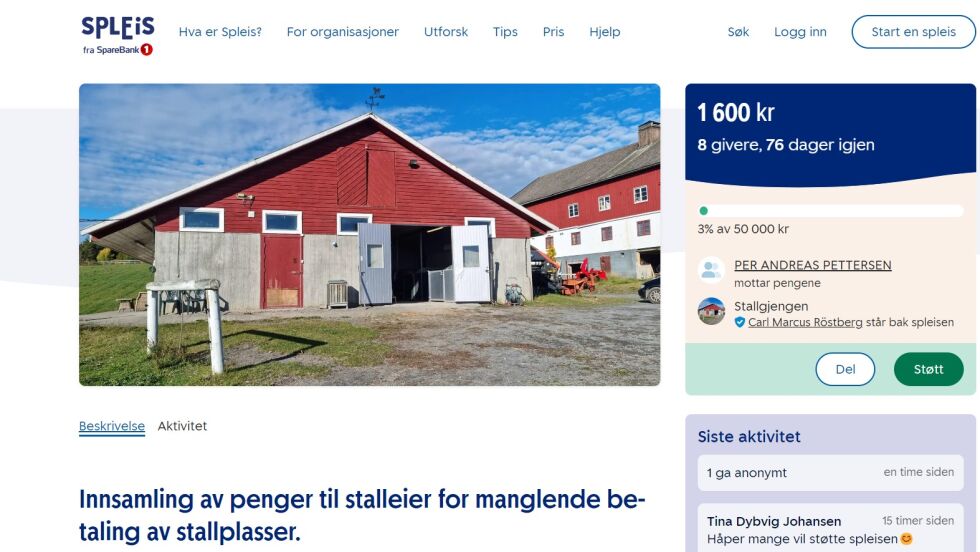
Task: Click the green Støtt button
Action: point(928,369)
